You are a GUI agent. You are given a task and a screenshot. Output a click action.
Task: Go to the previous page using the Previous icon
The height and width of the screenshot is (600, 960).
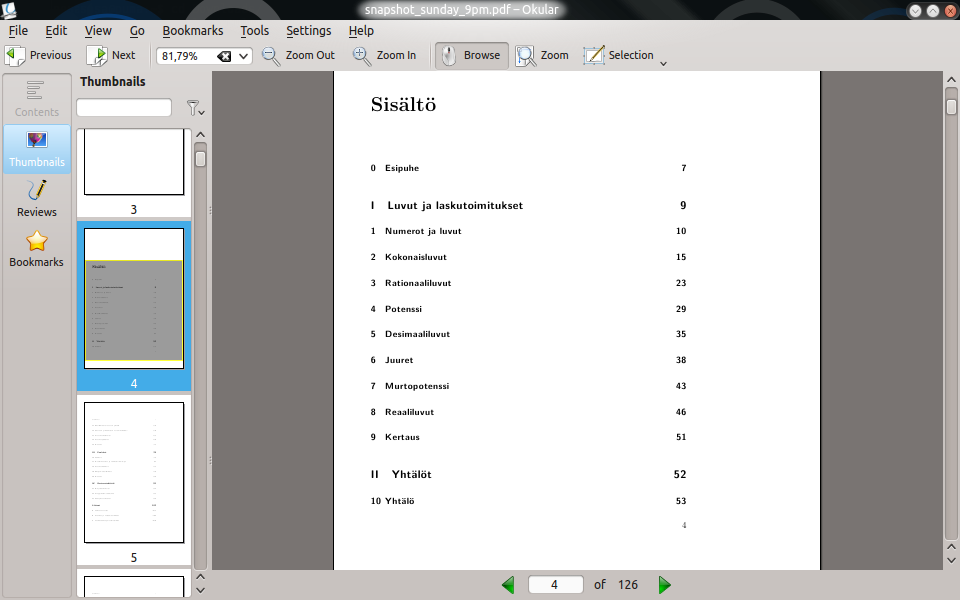pos(15,56)
